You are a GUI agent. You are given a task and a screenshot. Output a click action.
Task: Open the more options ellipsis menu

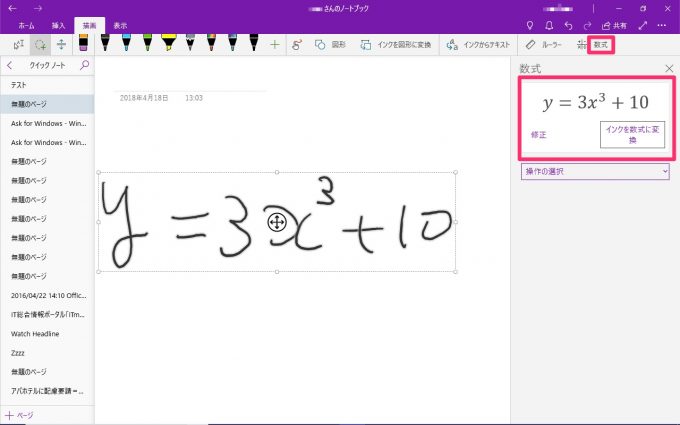662,26
